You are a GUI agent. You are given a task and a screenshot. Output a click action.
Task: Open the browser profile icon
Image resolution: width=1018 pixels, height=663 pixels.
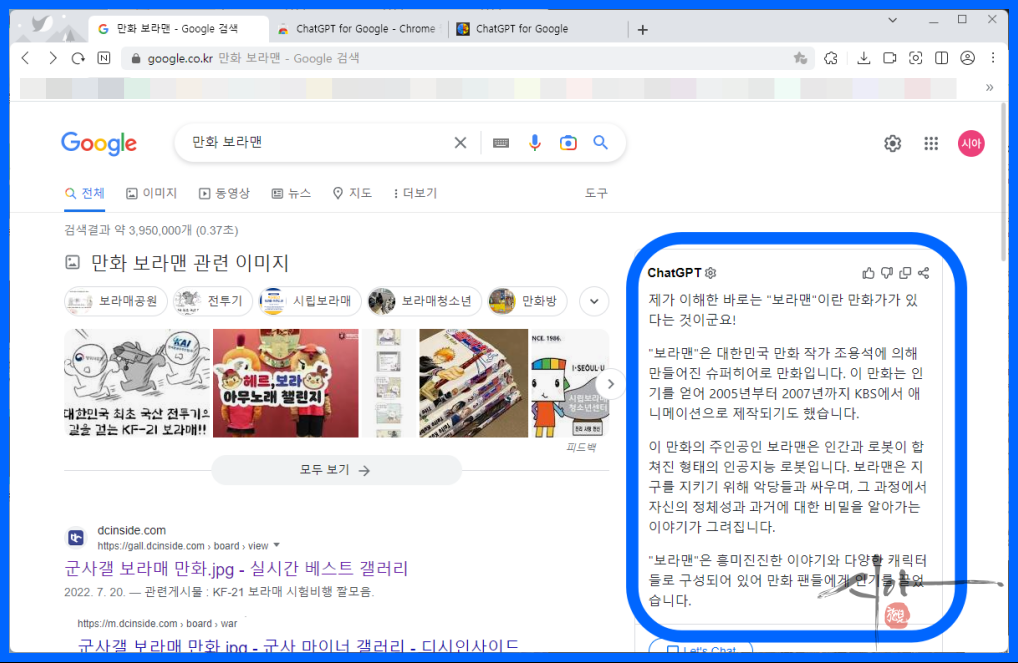tap(967, 58)
